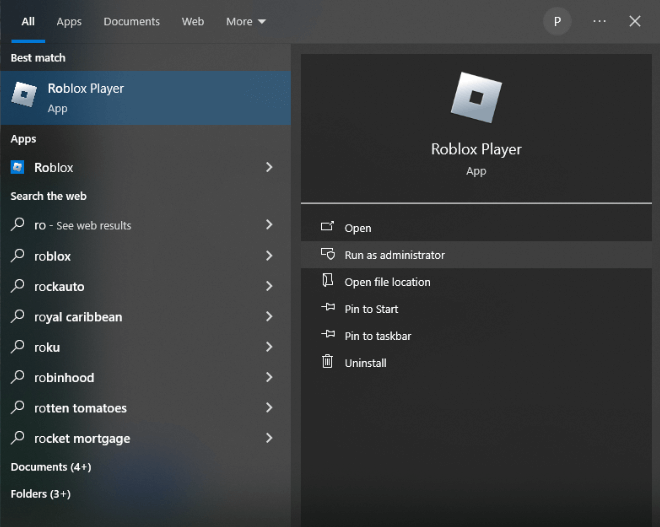Viewport: 660px width, 527px height.
Task: Select the 'roku' web suggestion
Action: tap(145, 346)
